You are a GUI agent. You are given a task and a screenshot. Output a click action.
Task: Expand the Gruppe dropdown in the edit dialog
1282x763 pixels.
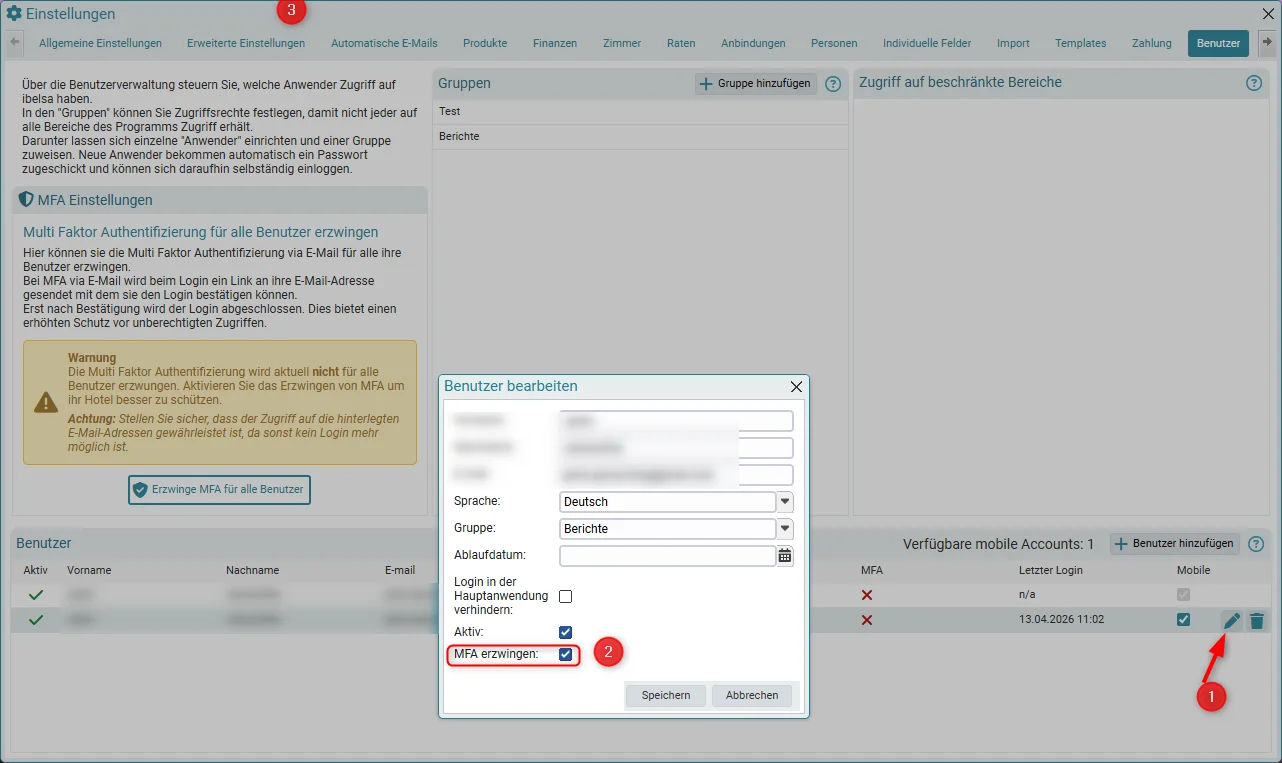(785, 528)
